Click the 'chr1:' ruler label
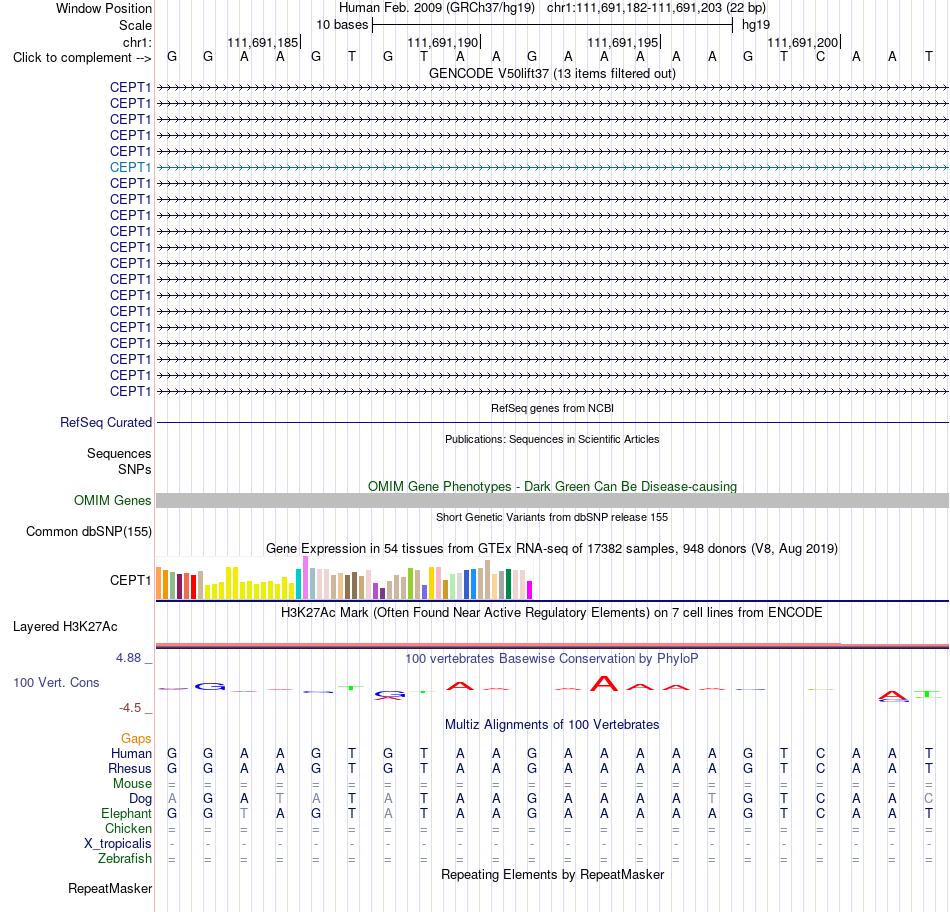The image size is (950, 912). coord(137,42)
